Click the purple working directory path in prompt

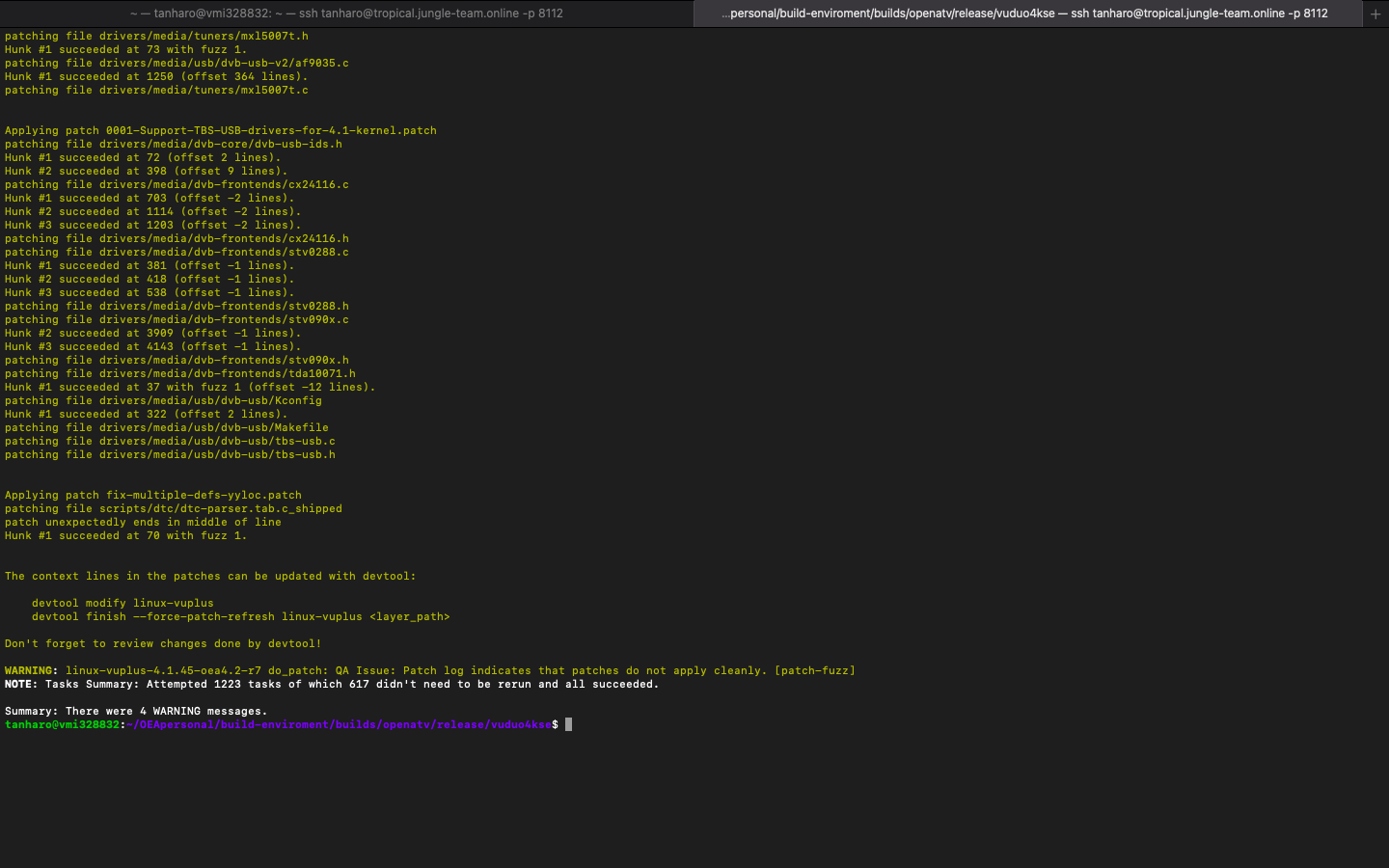[339, 724]
